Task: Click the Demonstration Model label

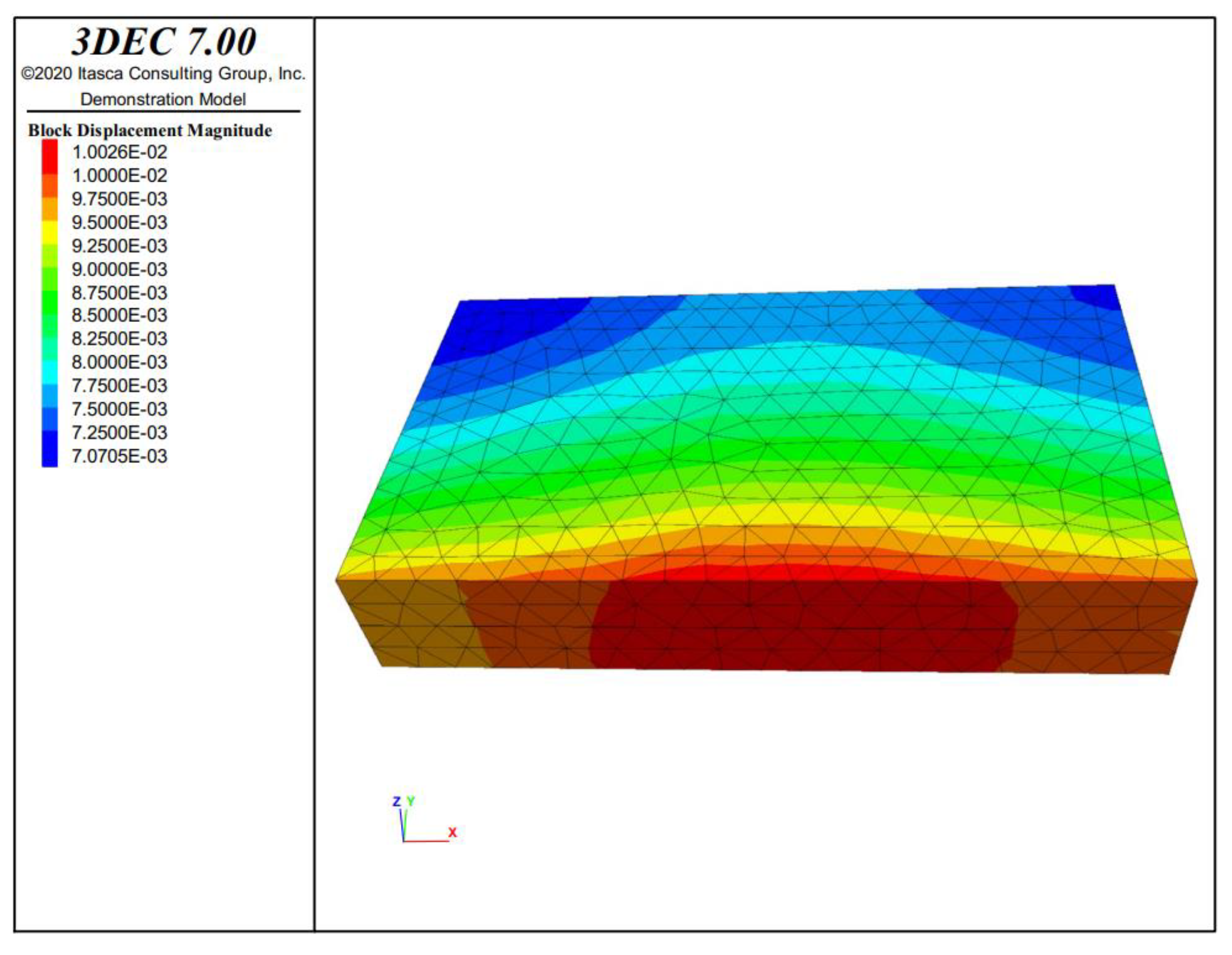Action: (163, 100)
